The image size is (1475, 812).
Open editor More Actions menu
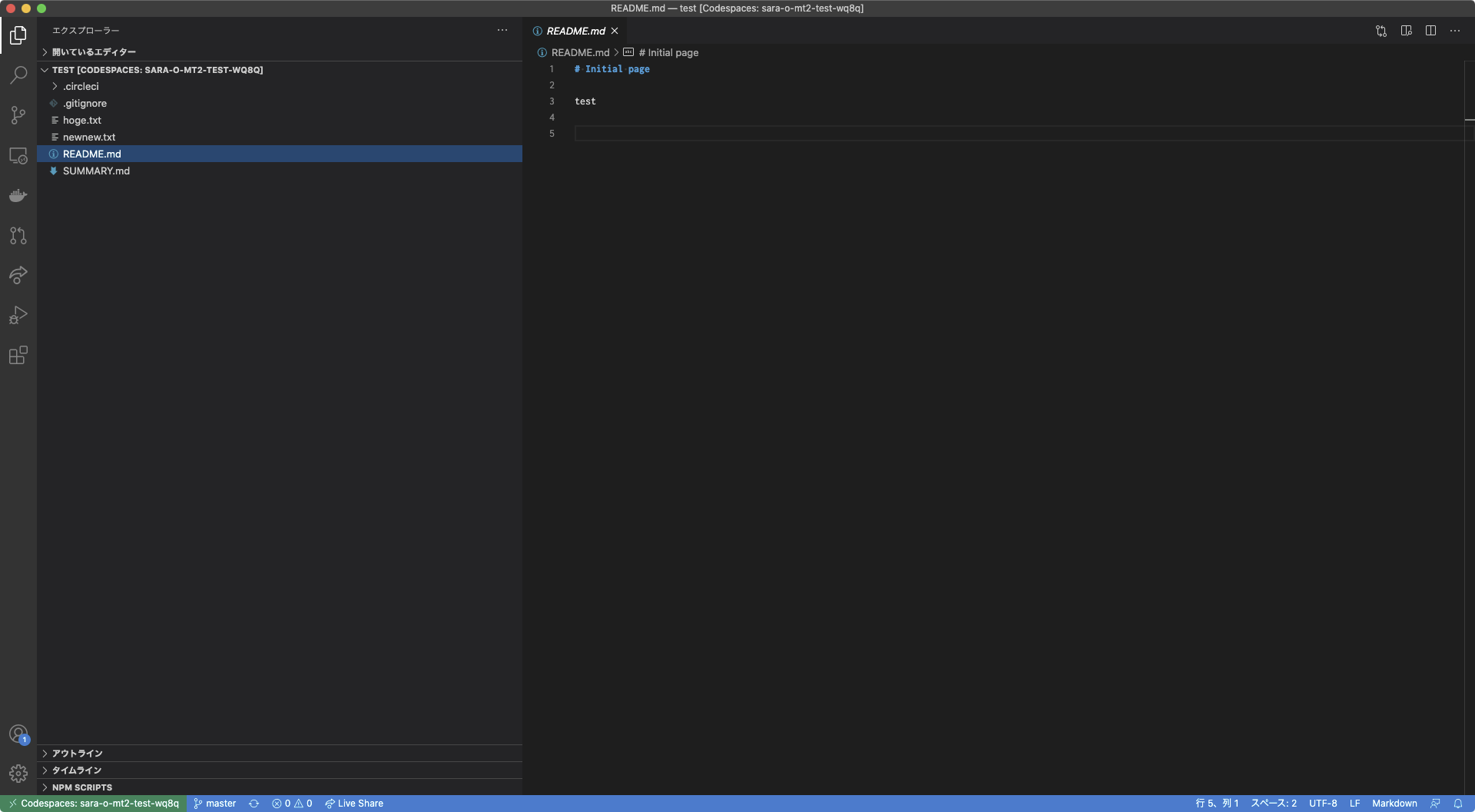(x=1455, y=31)
